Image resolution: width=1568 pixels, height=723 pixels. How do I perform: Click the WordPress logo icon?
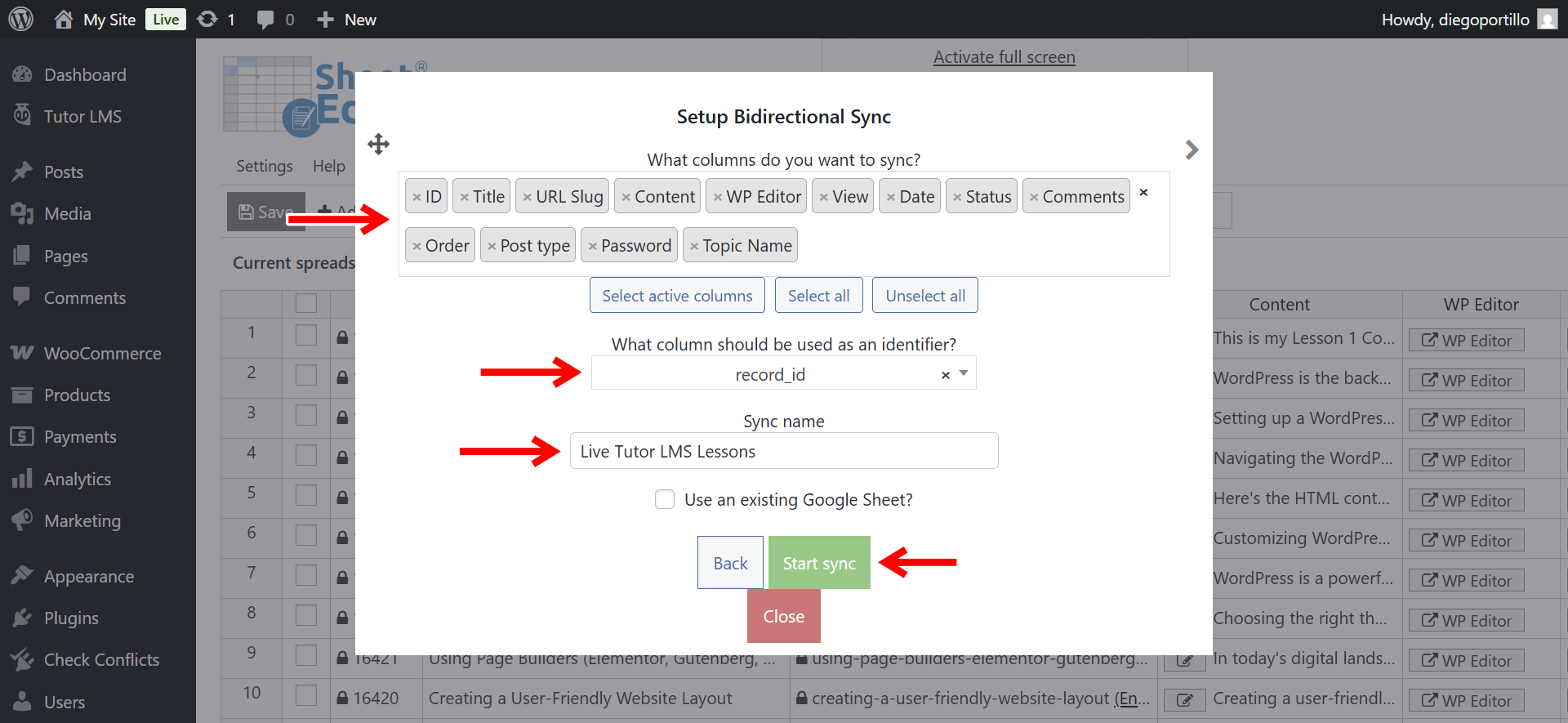[20, 19]
